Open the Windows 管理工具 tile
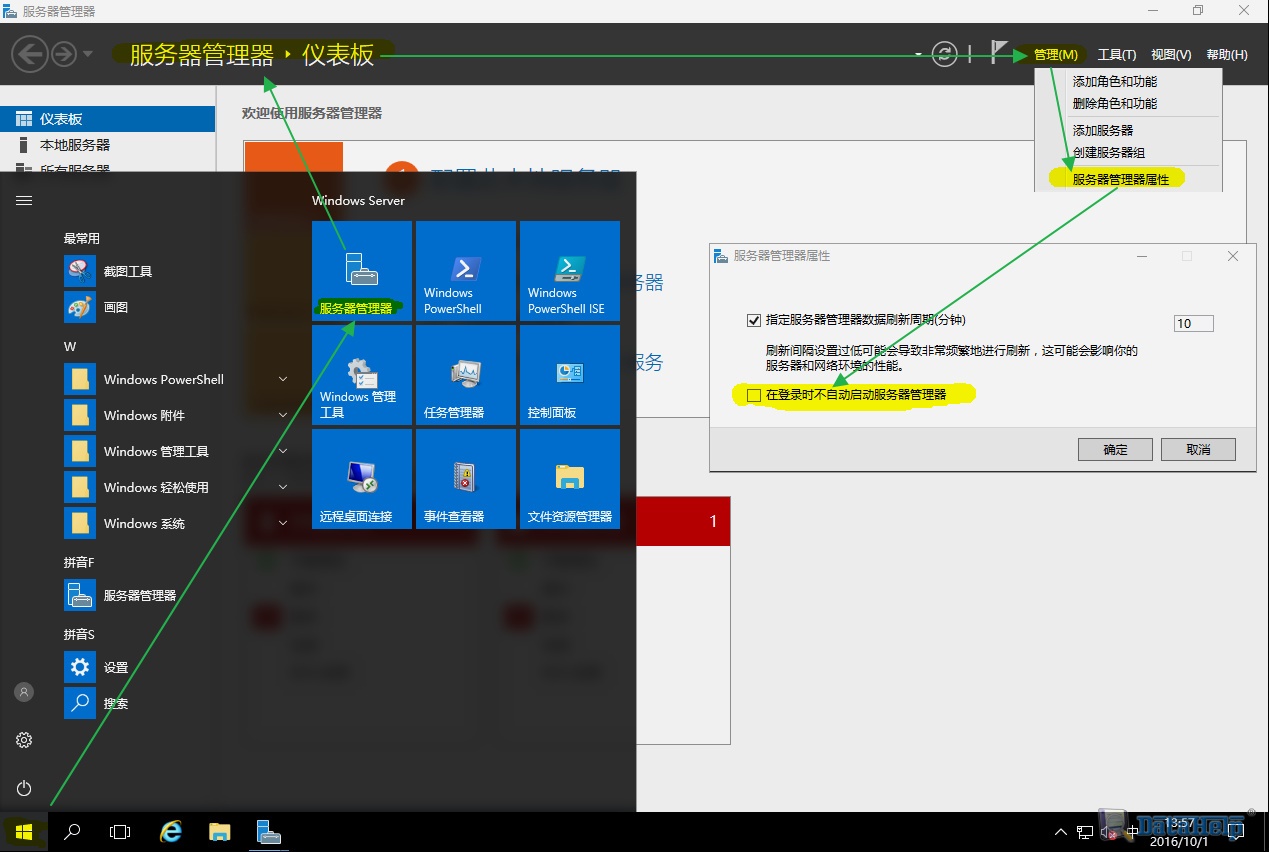The image size is (1269, 852). (x=362, y=375)
